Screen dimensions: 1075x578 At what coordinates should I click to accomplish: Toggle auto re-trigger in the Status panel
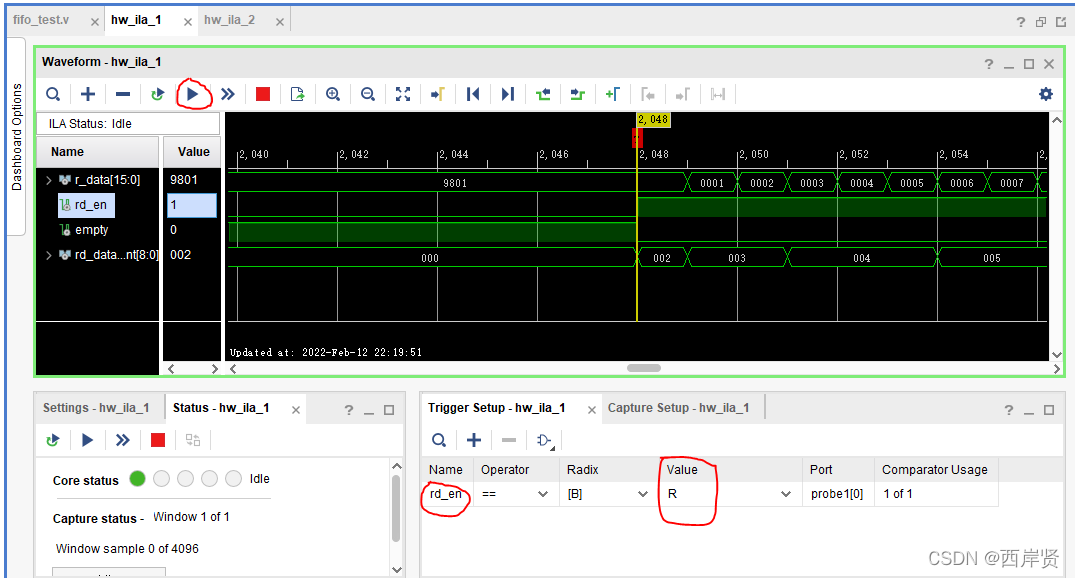[x=53, y=440]
